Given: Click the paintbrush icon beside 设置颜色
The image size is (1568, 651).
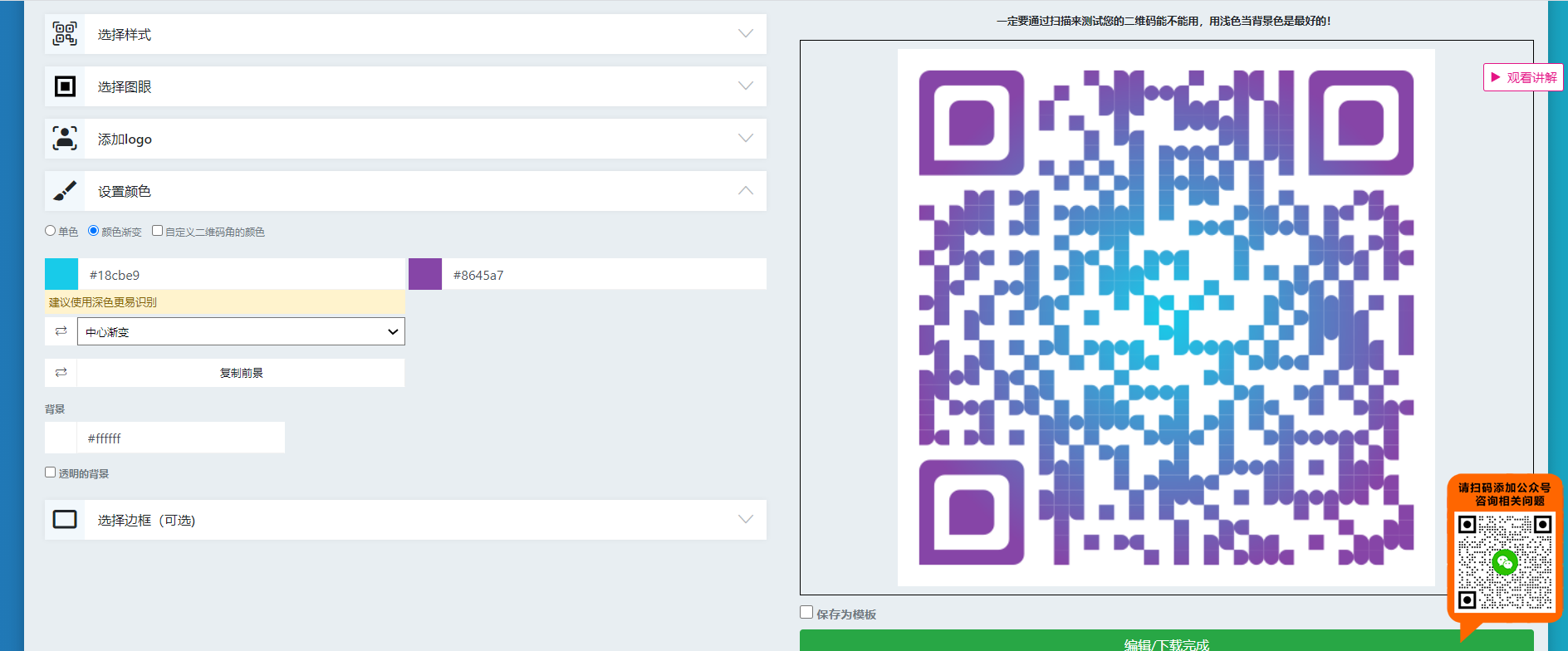Looking at the screenshot, I should tap(65, 191).
